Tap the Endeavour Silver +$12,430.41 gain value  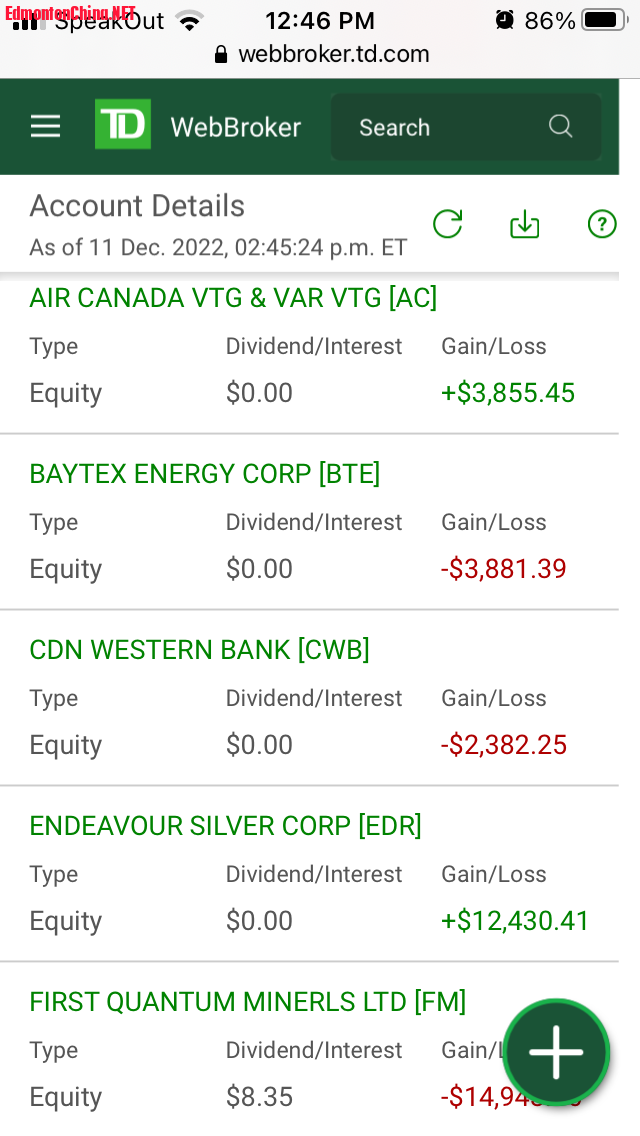pyautogui.click(x=515, y=921)
